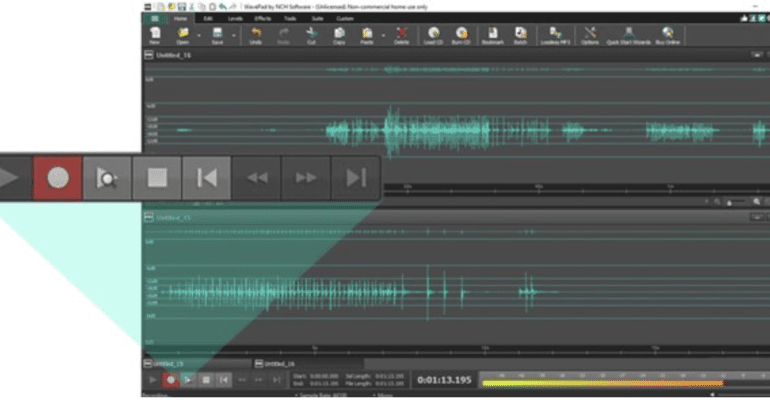Open the Custom ribbon tab
This screenshot has height=400, width=770.
point(345,19)
